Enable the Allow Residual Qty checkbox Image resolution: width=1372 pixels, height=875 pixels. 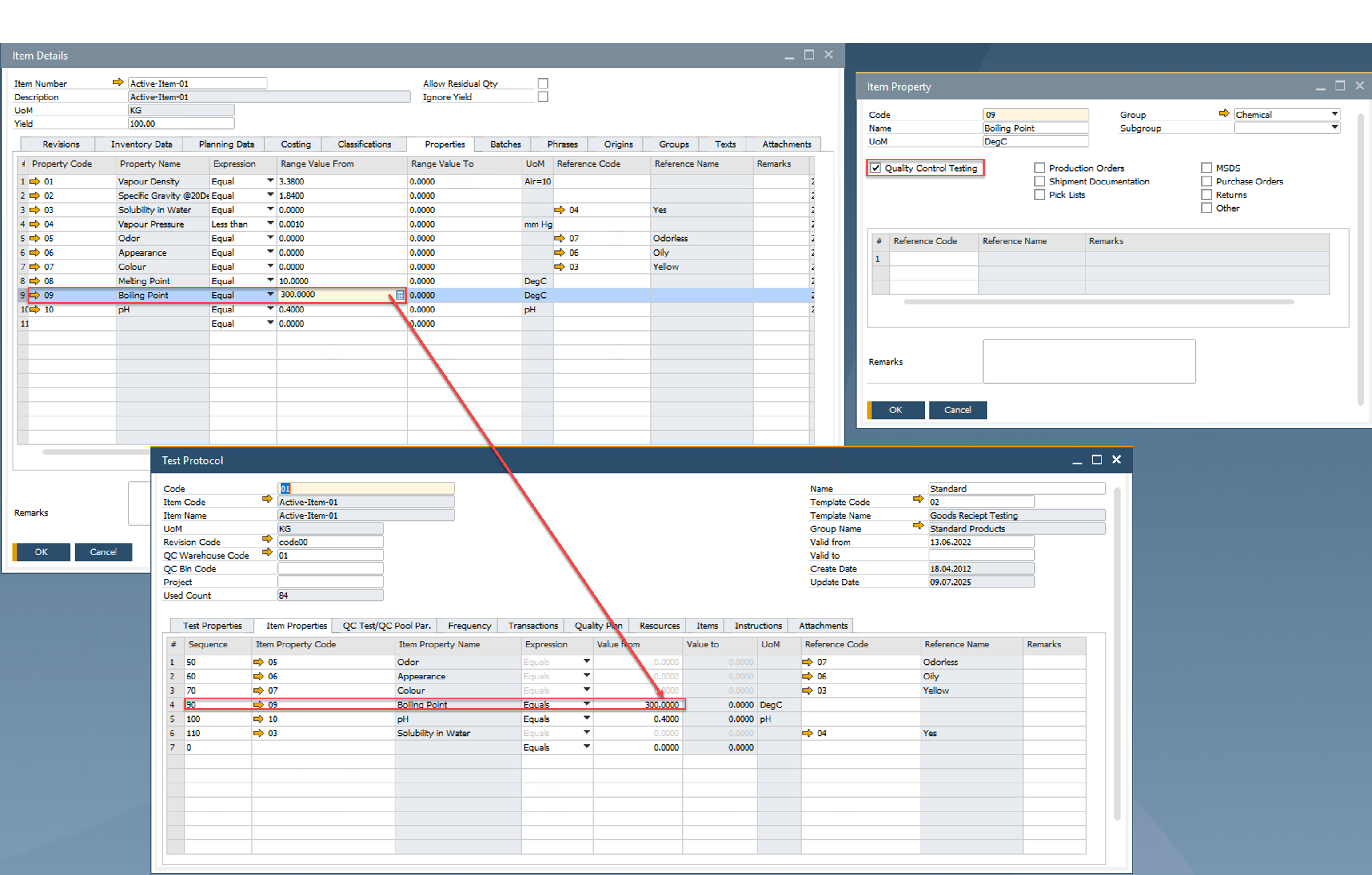pyautogui.click(x=542, y=83)
